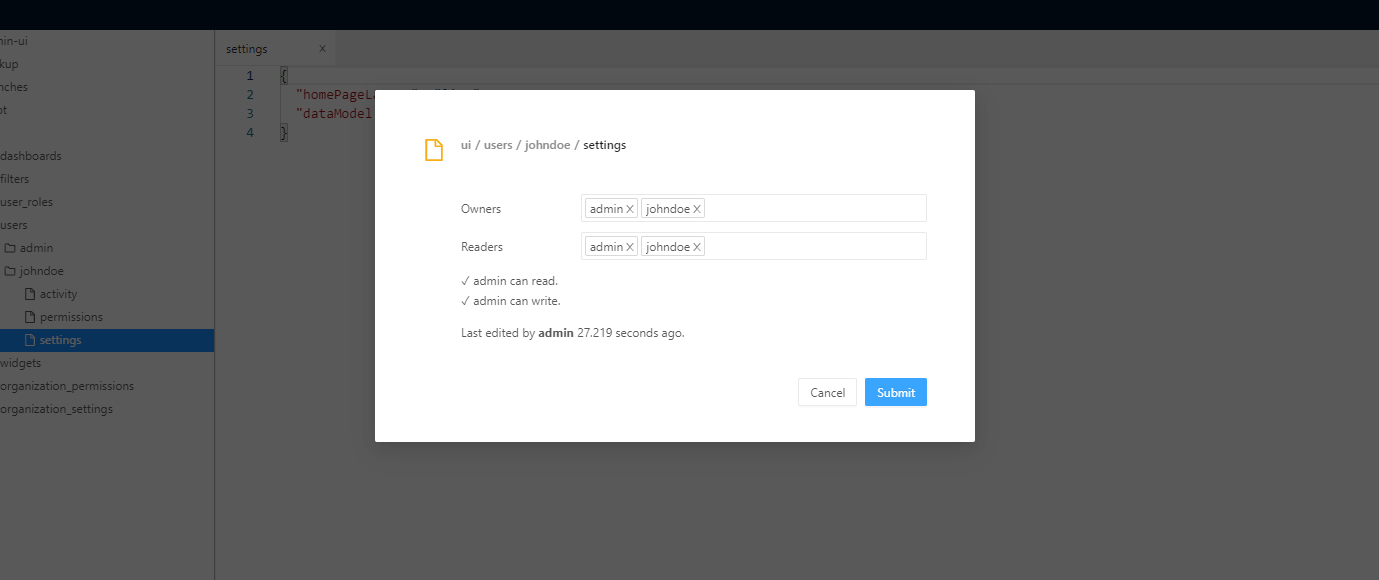Viewport: 1379px width, 580px height.
Task: Click the activity file icon in tree
Action: pyautogui.click(x=30, y=294)
